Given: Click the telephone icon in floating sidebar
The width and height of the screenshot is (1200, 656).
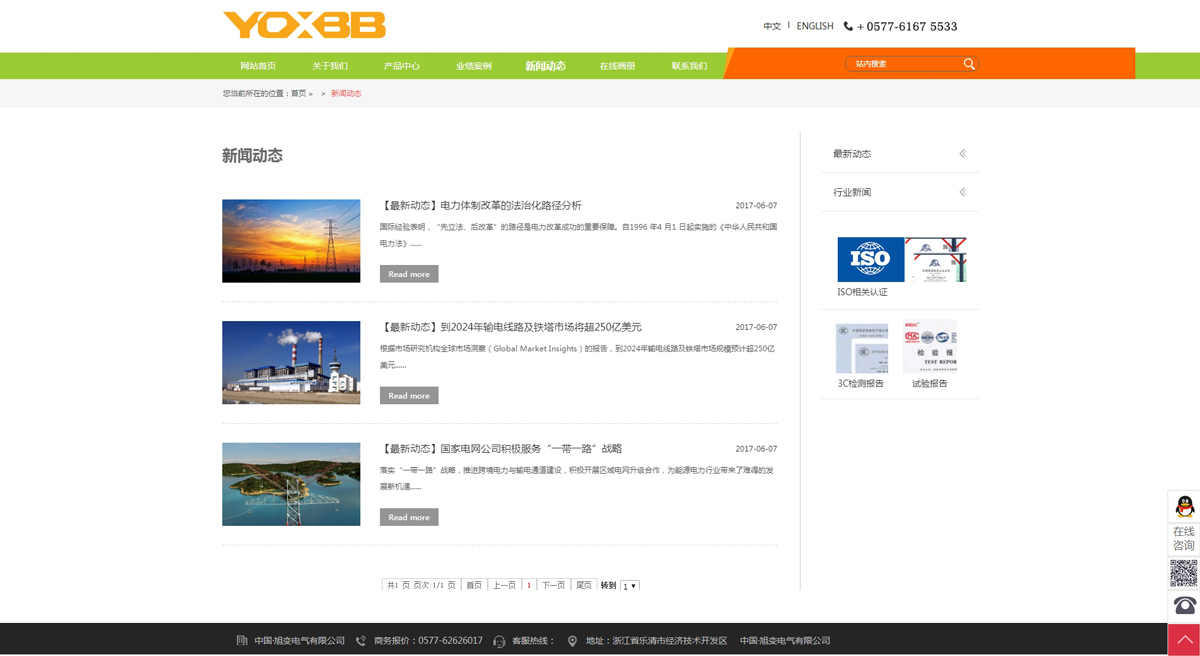Looking at the screenshot, I should [1184, 606].
